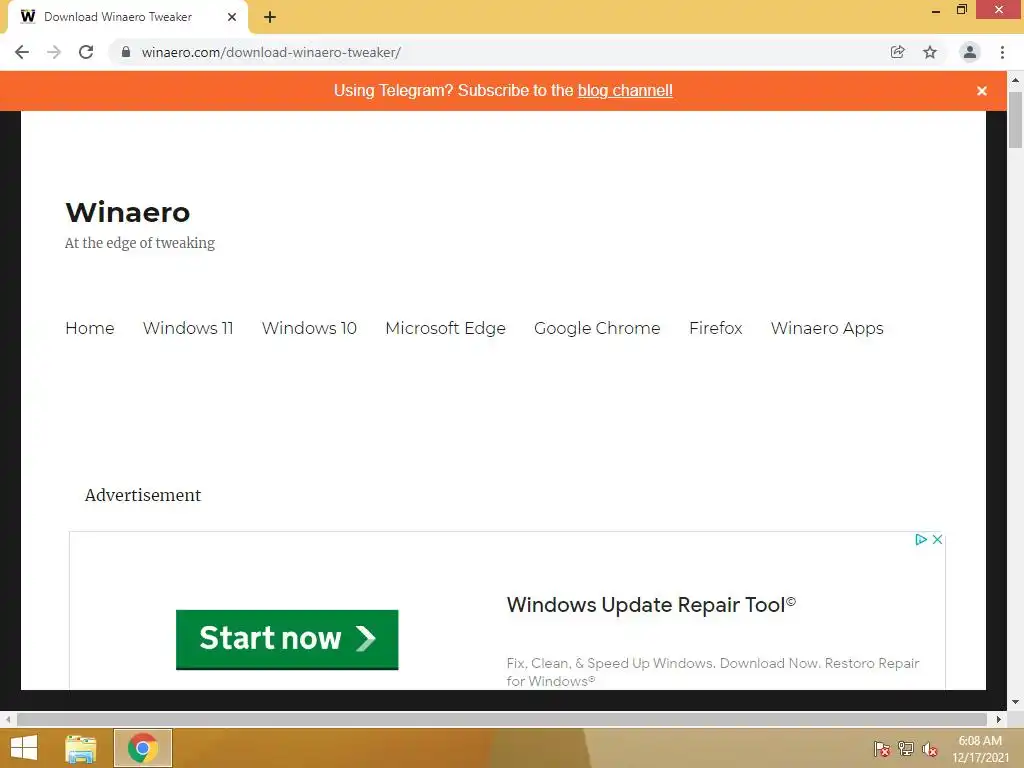The height and width of the screenshot is (768, 1024).
Task: Click the scroll down arrow
Action: (1015, 702)
